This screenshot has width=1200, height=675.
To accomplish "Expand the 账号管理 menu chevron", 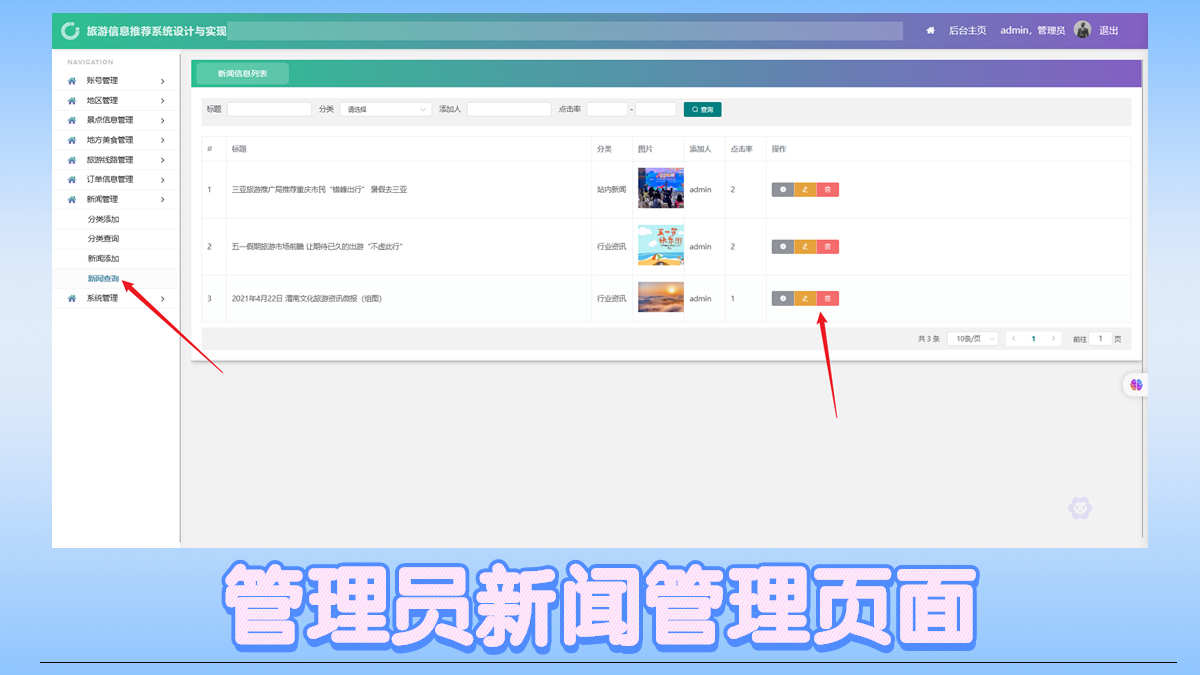I will point(162,81).
